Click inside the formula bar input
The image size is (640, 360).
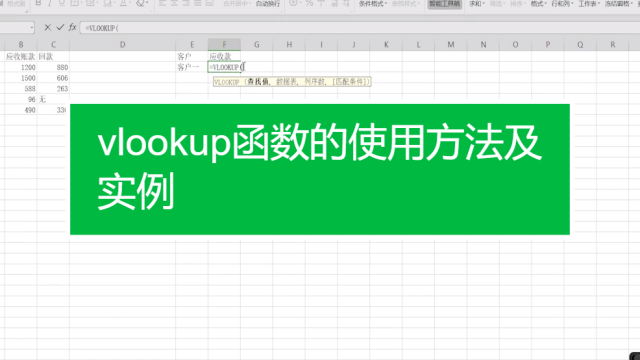pyautogui.click(x=359, y=28)
